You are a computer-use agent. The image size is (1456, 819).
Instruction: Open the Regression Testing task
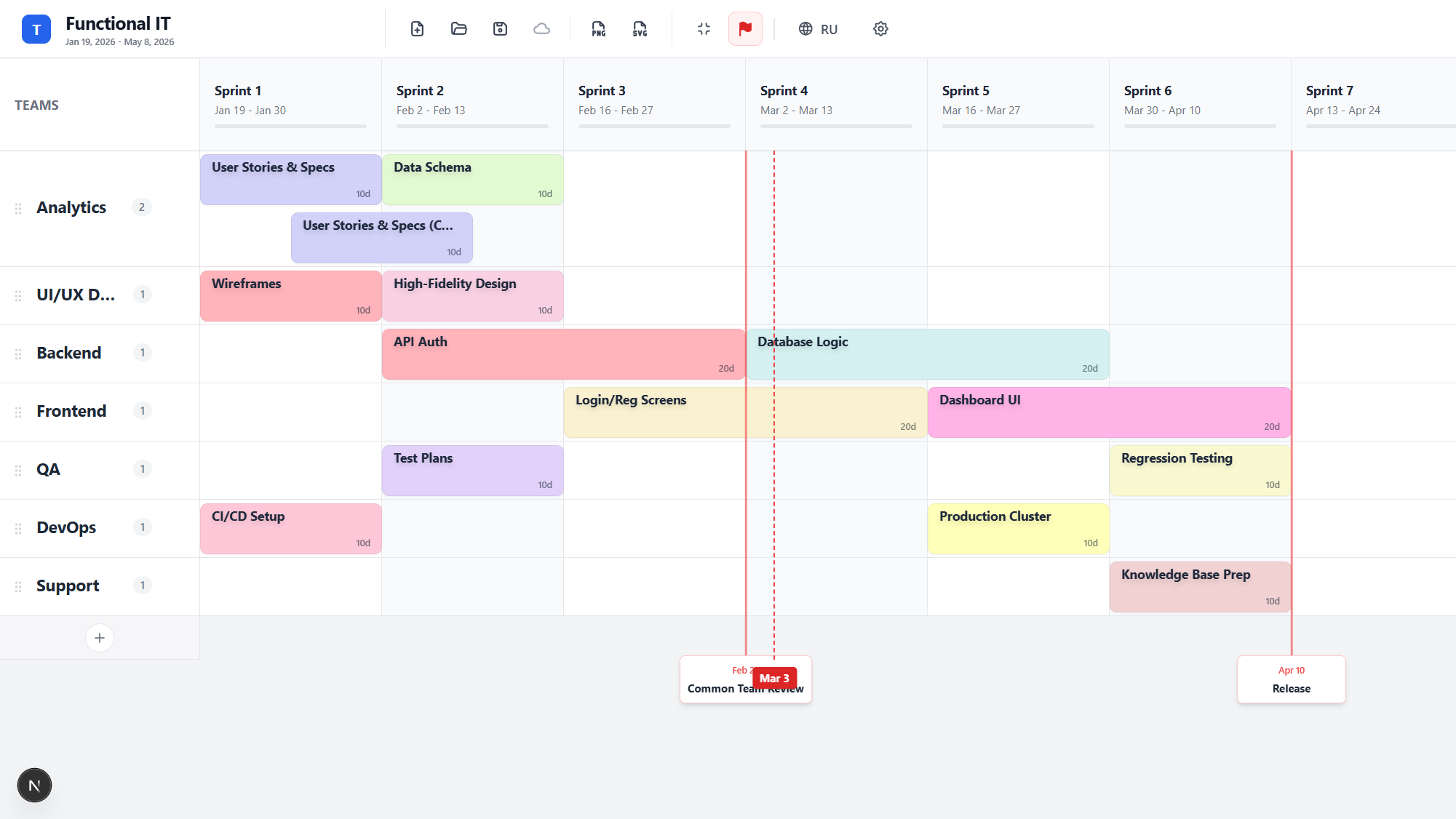[1201, 471]
